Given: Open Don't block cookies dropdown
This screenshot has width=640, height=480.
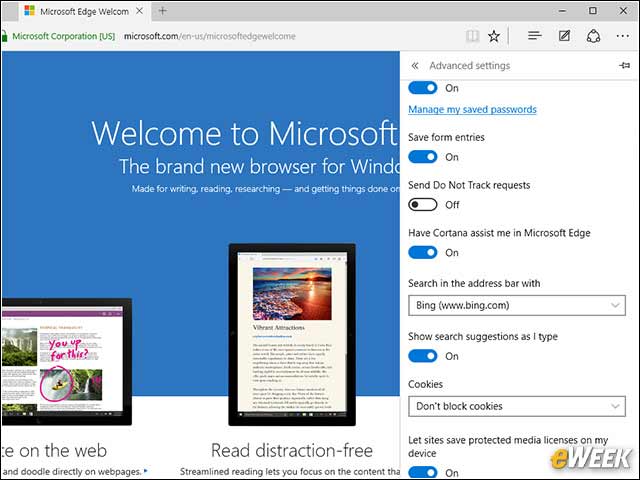Looking at the screenshot, I should [517, 406].
